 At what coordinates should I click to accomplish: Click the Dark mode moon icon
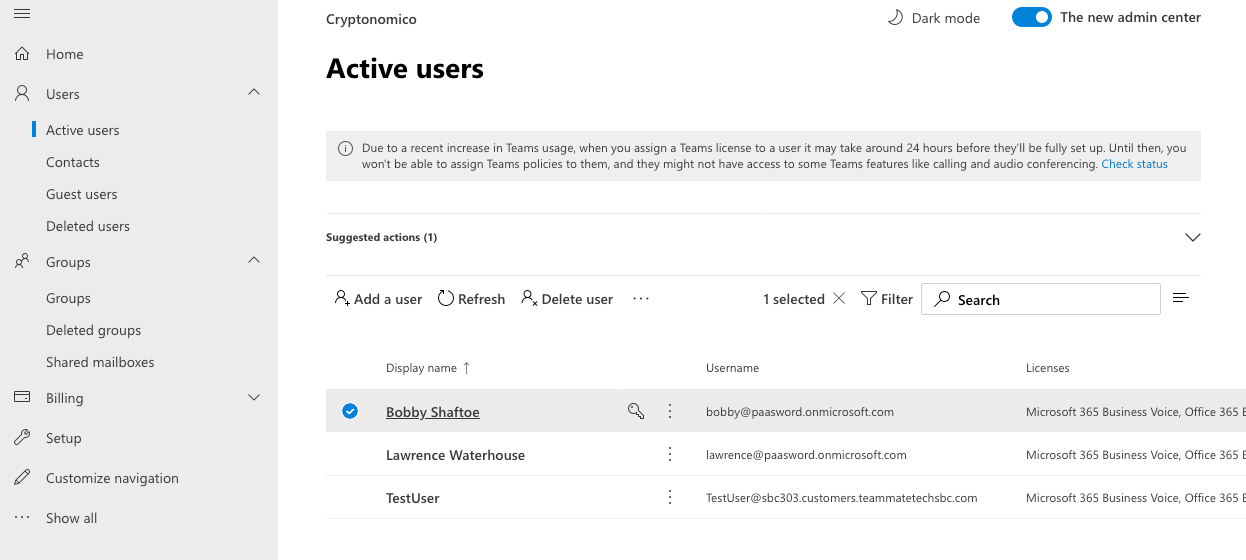(895, 18)
